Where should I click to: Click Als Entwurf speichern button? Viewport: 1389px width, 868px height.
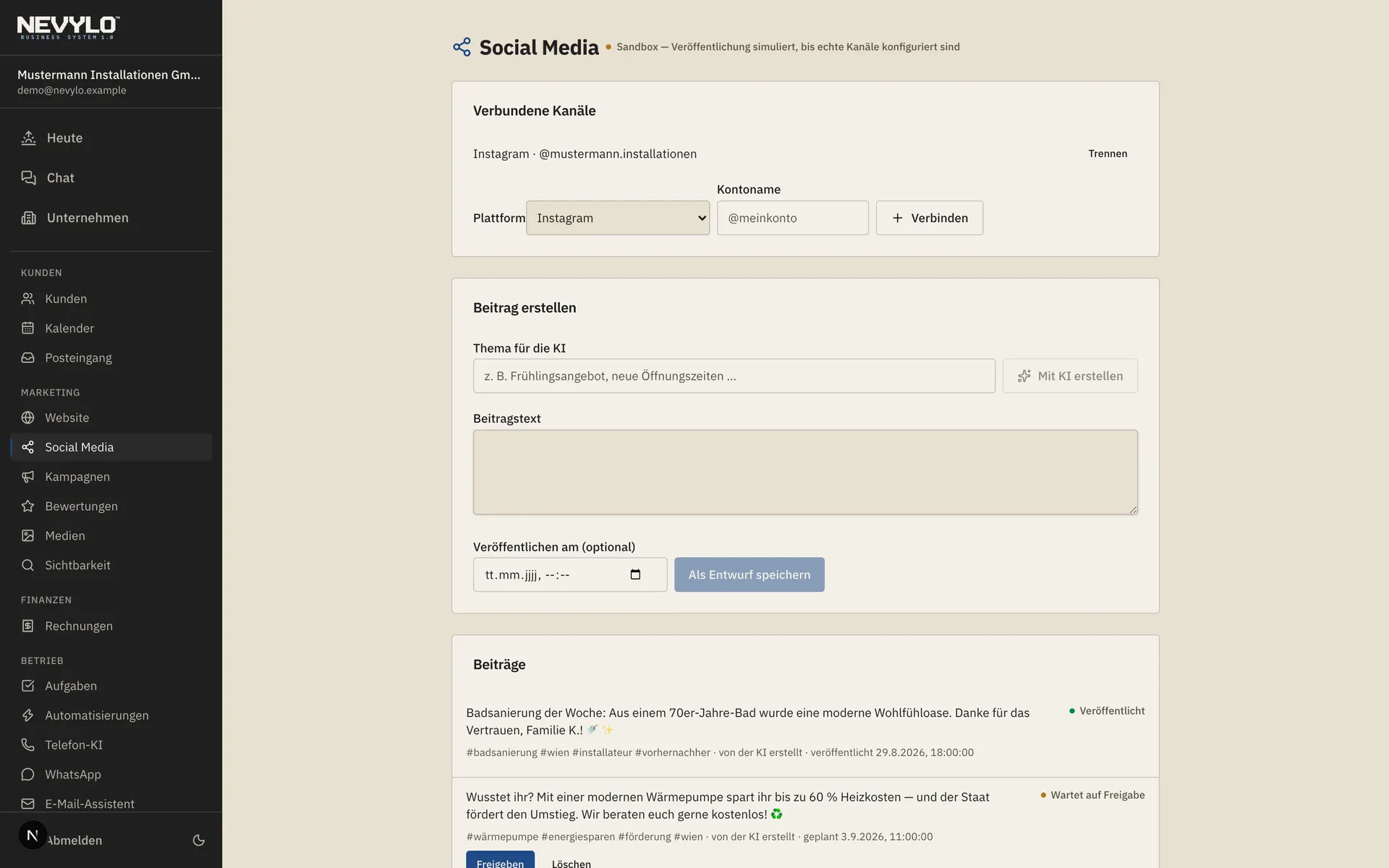[x=749, y=574]
